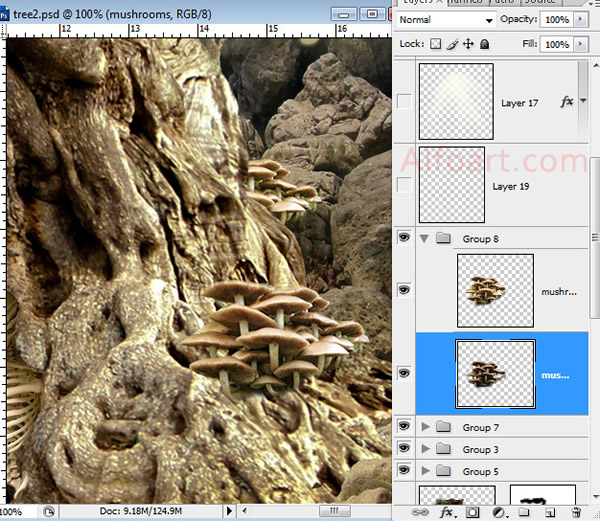Image resolution: width=600 pixels, height=521 pixels.
Task: Show Layer 17 visibility box
Action: pos(404,101)
